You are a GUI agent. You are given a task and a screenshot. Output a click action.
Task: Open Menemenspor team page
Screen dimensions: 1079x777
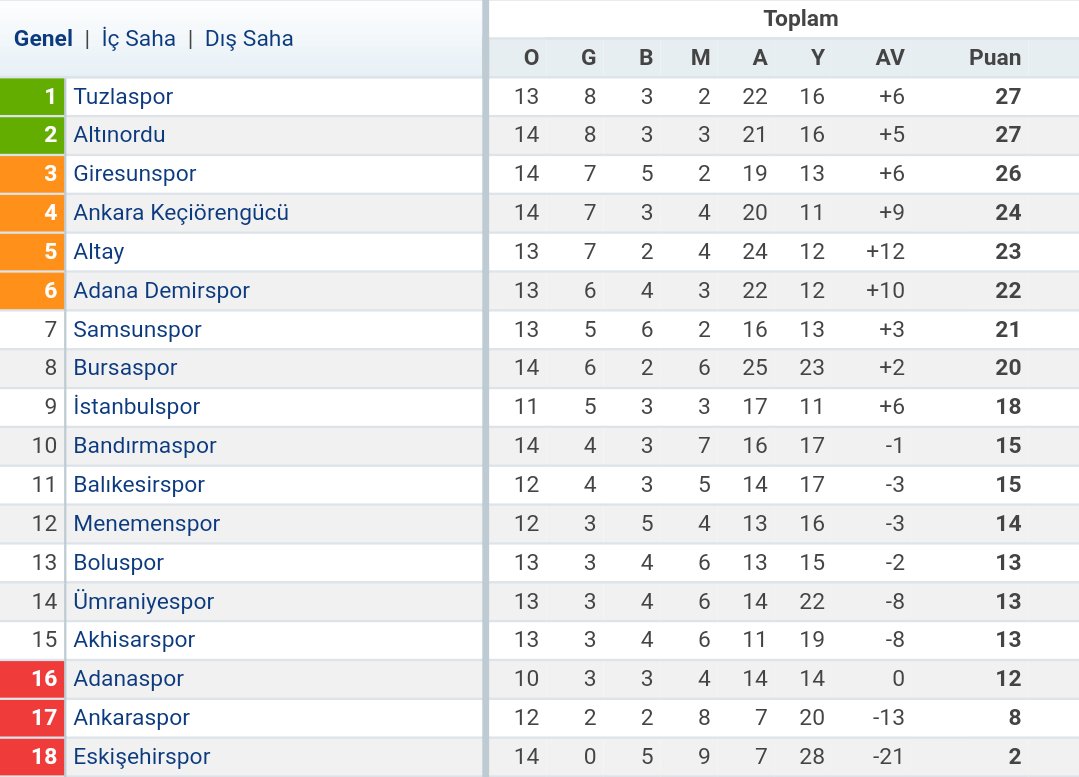click(x=147, y=524)
